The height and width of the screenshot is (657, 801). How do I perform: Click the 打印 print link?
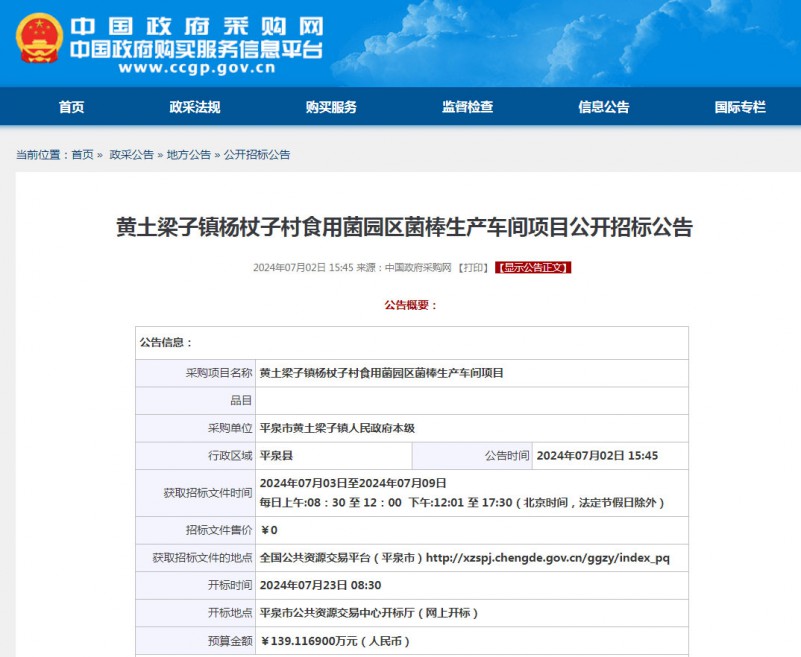pyautogui.click(x=473, y=268)
